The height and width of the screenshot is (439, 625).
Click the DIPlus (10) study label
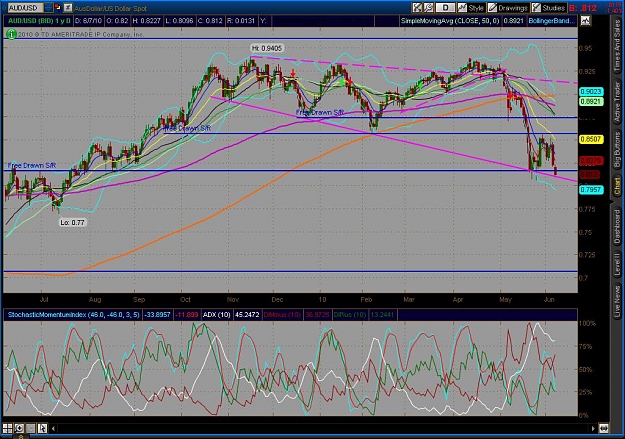[x=350, y=315]
